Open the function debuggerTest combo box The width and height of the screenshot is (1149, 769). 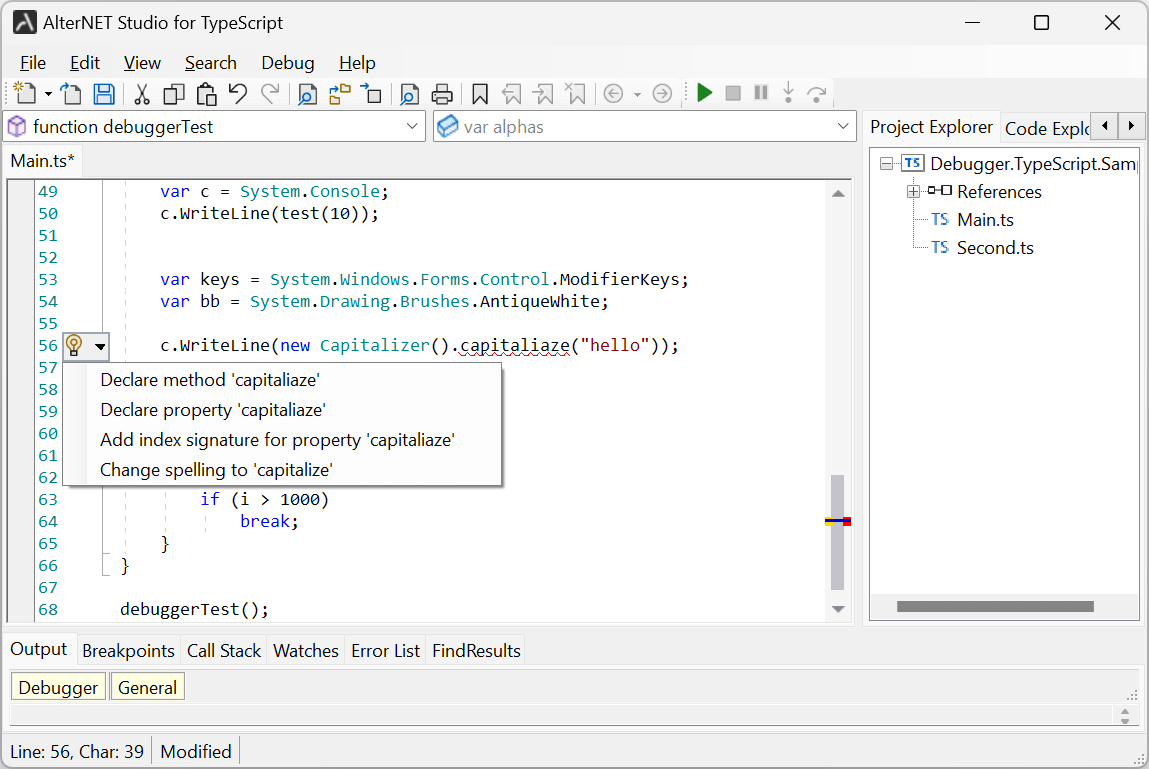click(215, 127)
